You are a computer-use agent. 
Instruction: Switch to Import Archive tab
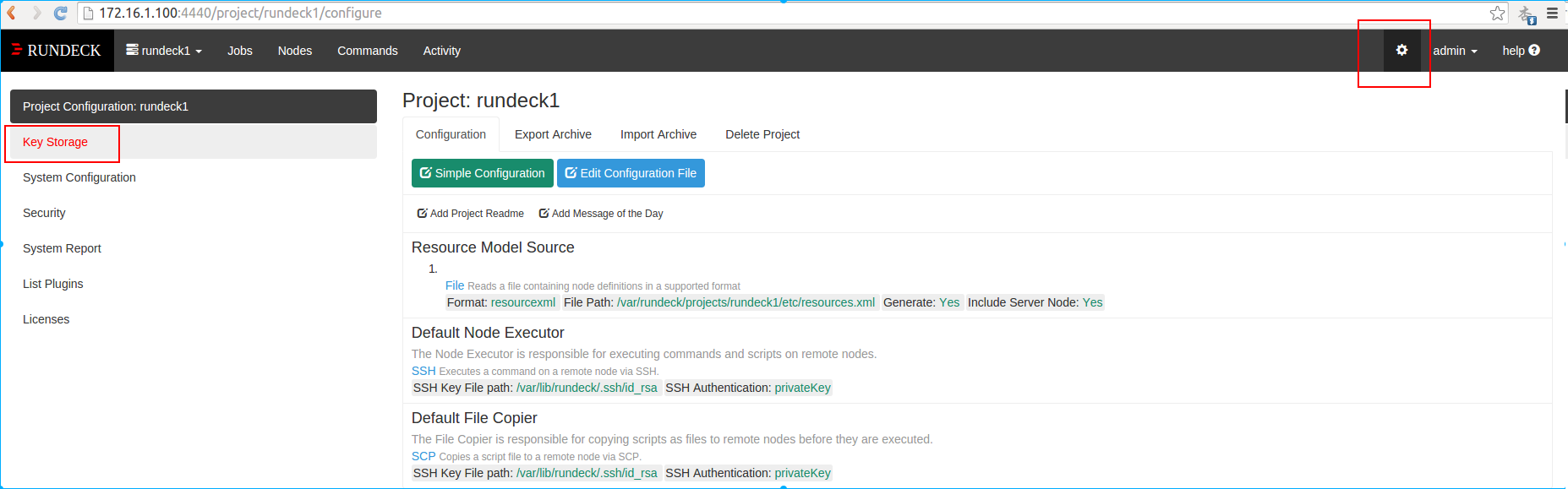pos(658,134)
